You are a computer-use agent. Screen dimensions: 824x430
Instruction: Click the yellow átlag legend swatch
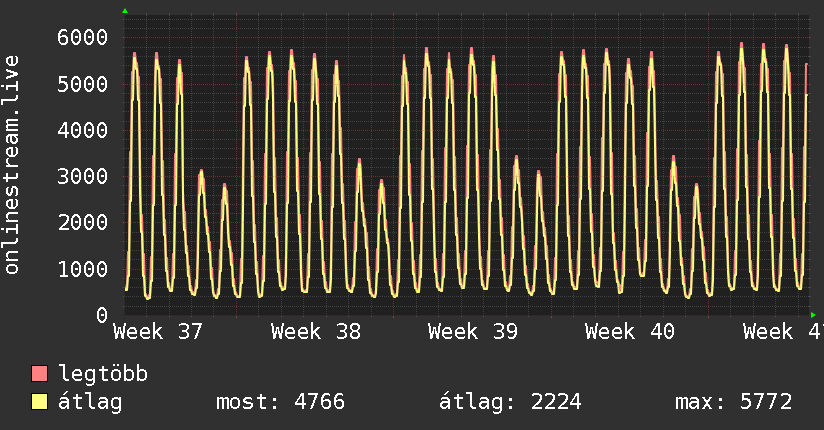point(39,402)
